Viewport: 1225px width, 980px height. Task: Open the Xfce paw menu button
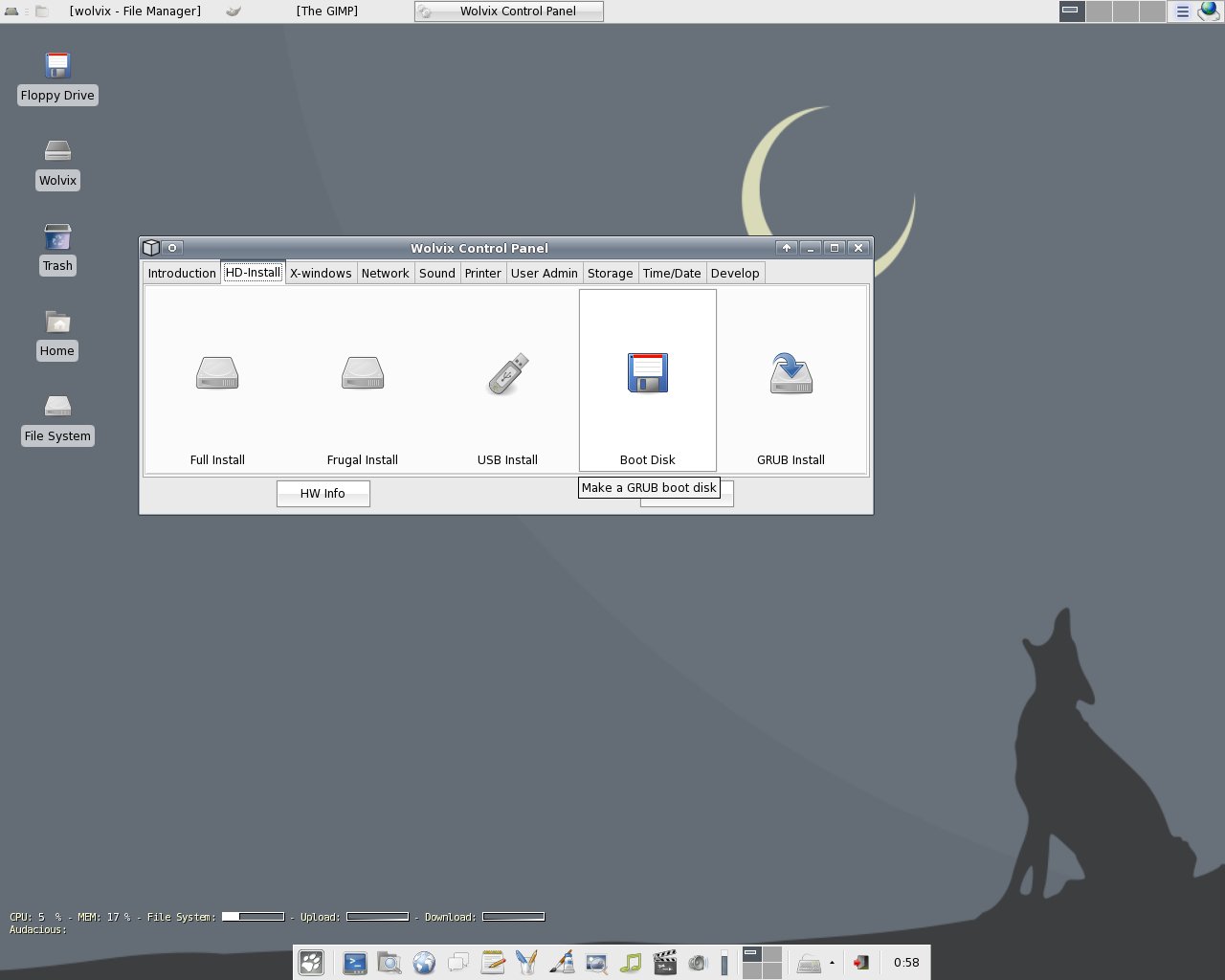(x=311, y=963)
